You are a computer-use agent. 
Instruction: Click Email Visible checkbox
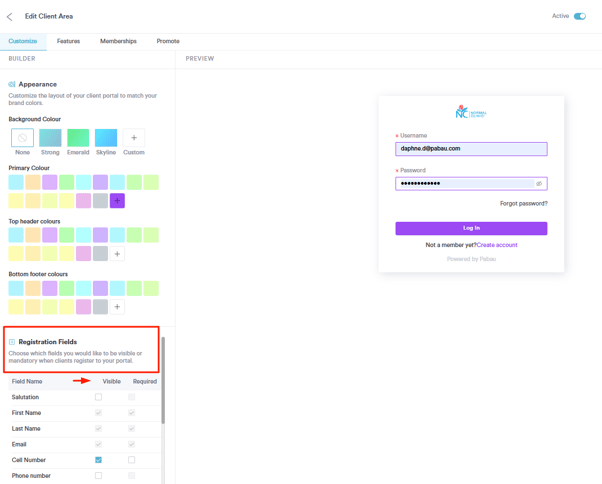[98, 444]
